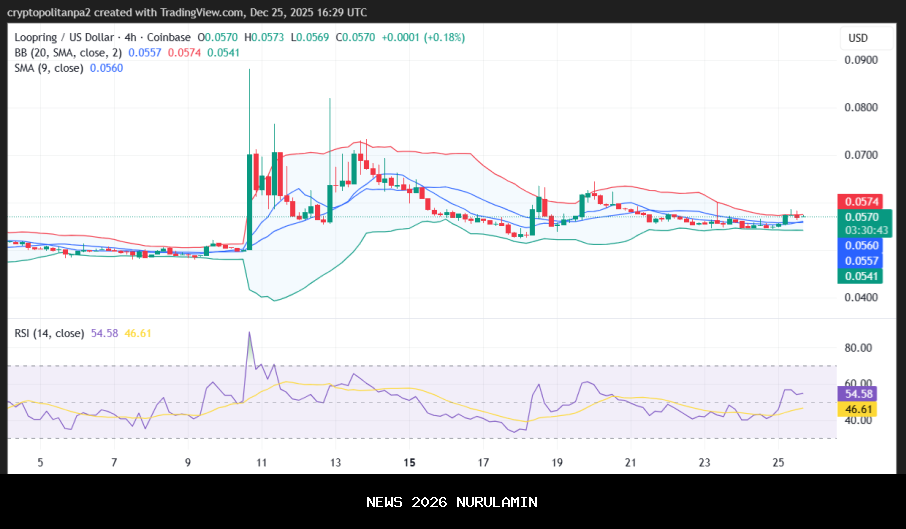
Task: Click the USD currency button
Action: tap(858, 38)
